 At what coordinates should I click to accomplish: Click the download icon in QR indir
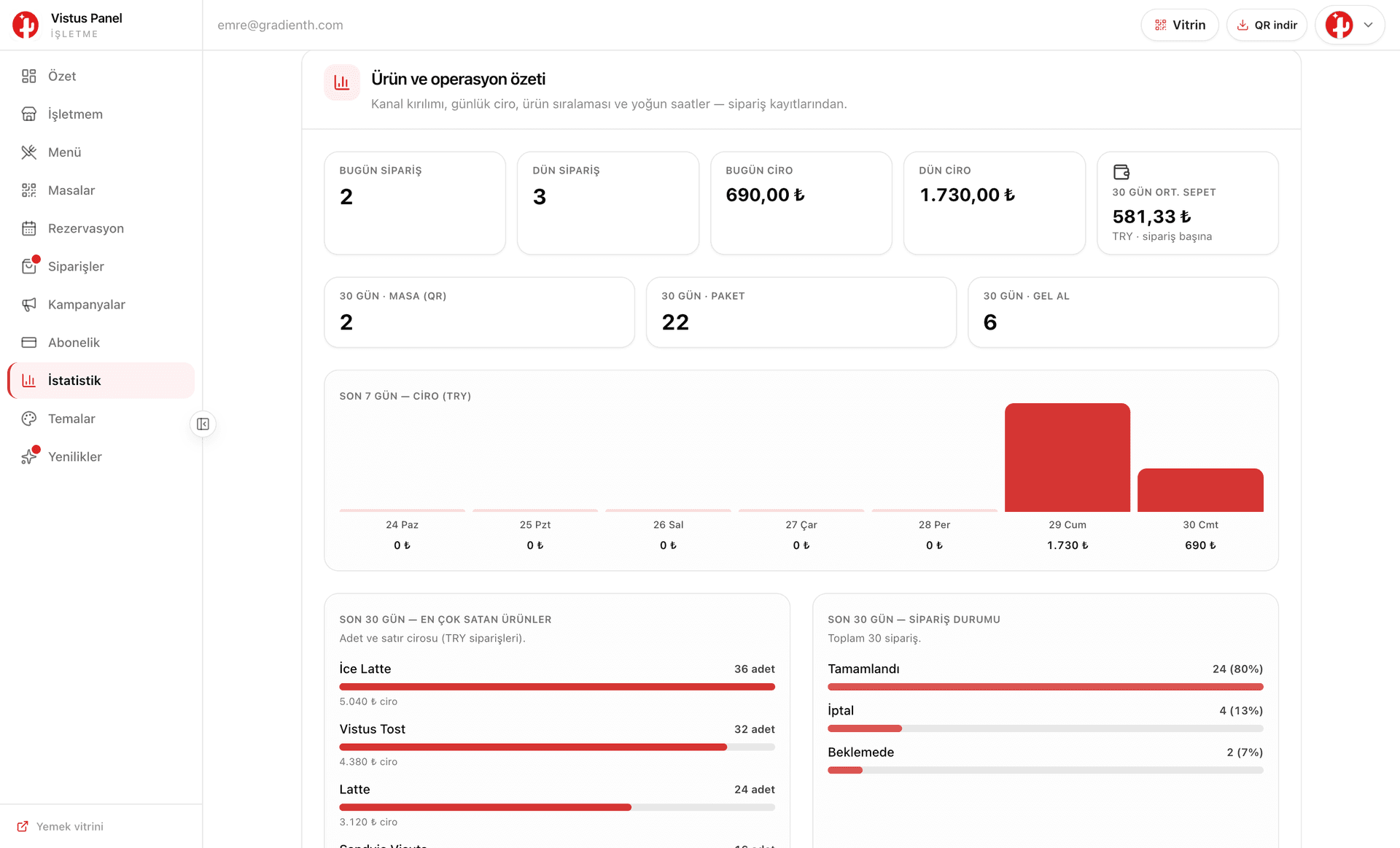point(1242,25)
